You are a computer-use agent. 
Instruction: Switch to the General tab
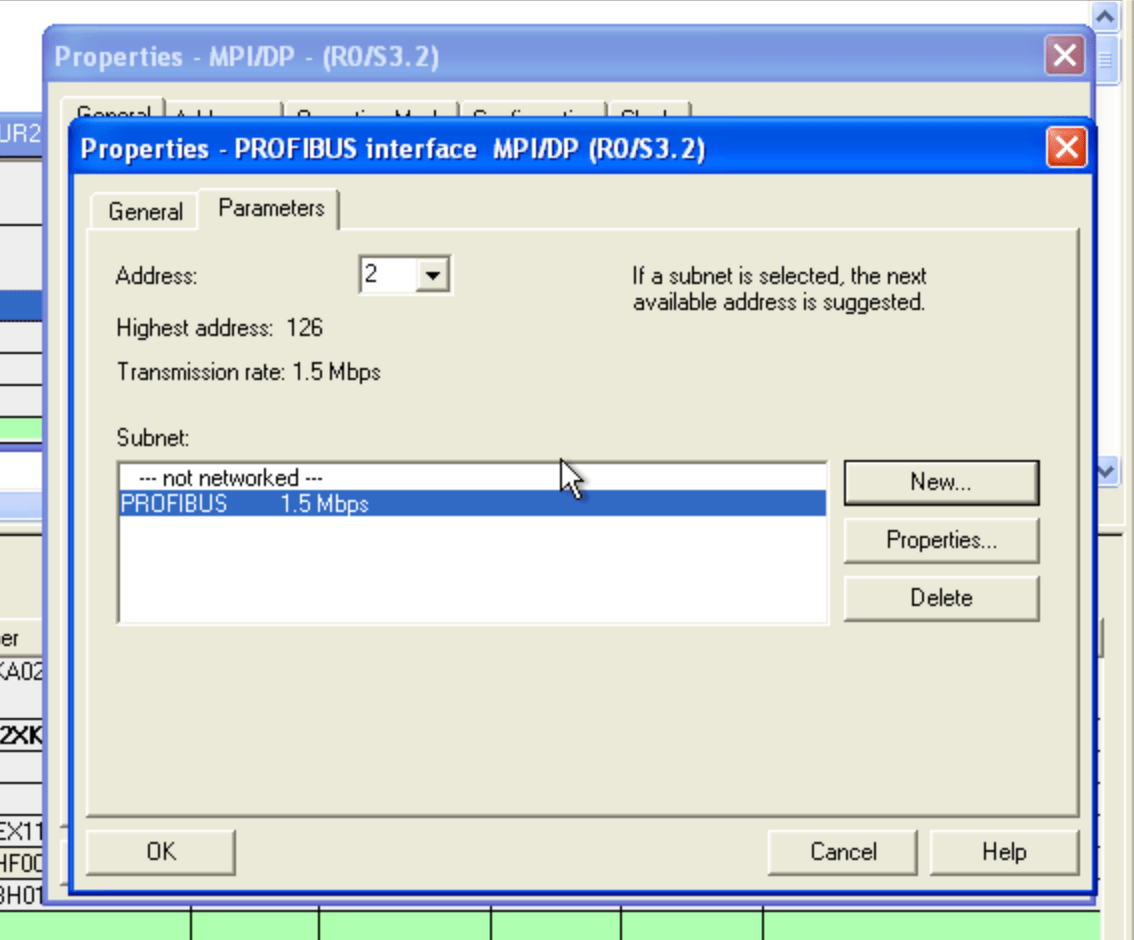tap(145, 211)
